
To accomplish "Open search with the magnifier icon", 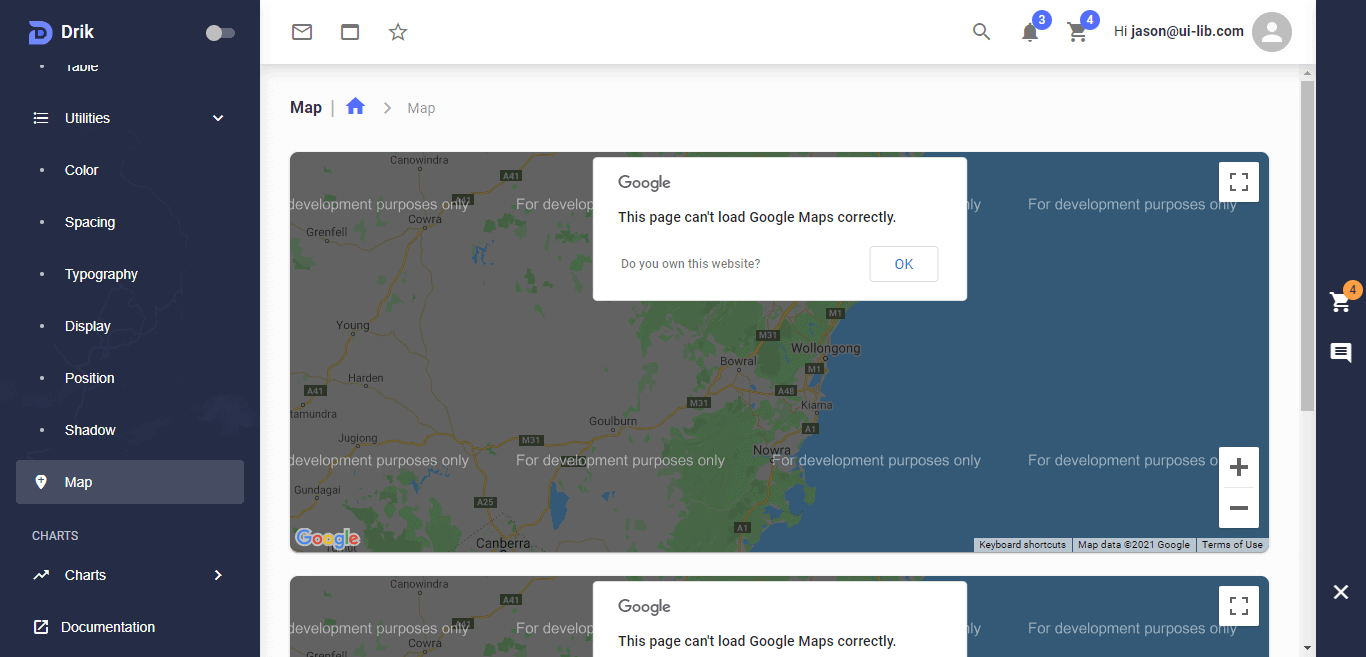I will tap(982, 32).
